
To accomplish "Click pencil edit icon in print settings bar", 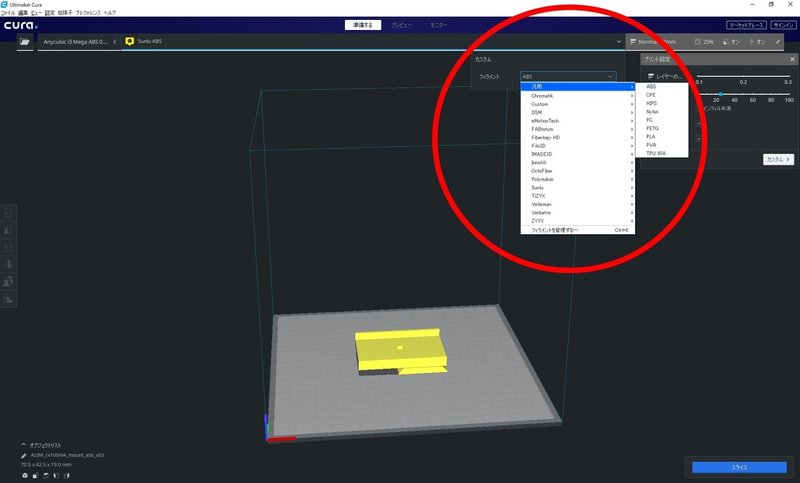I will (778, 42).
